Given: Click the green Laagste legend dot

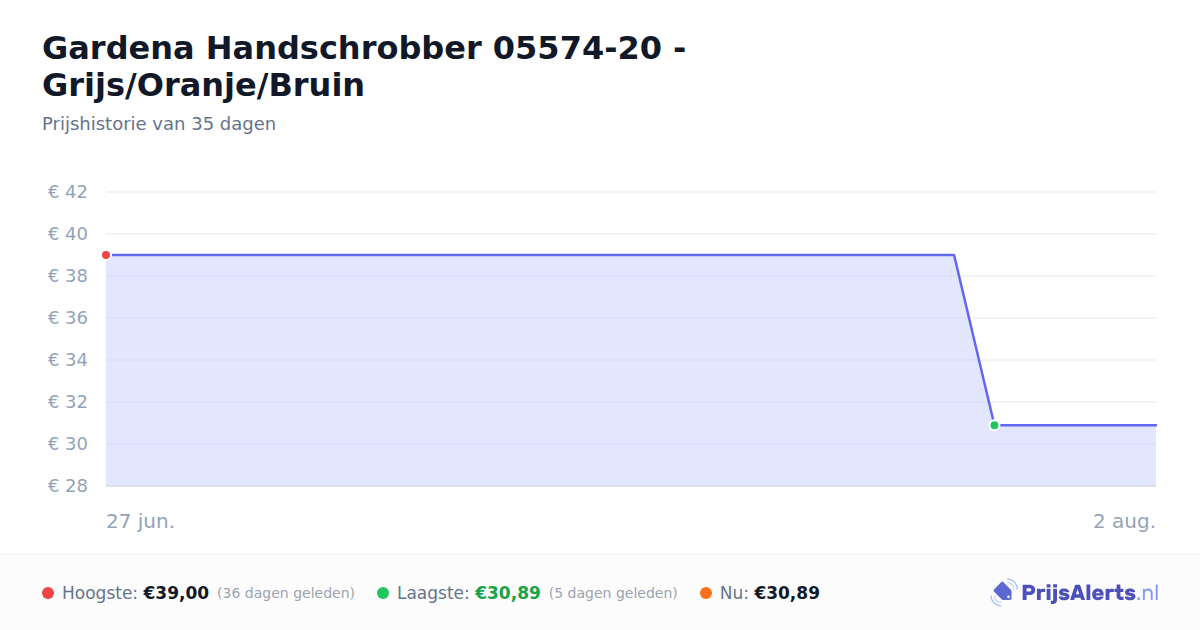Looking at the screenshot, I should coord(383,593).
